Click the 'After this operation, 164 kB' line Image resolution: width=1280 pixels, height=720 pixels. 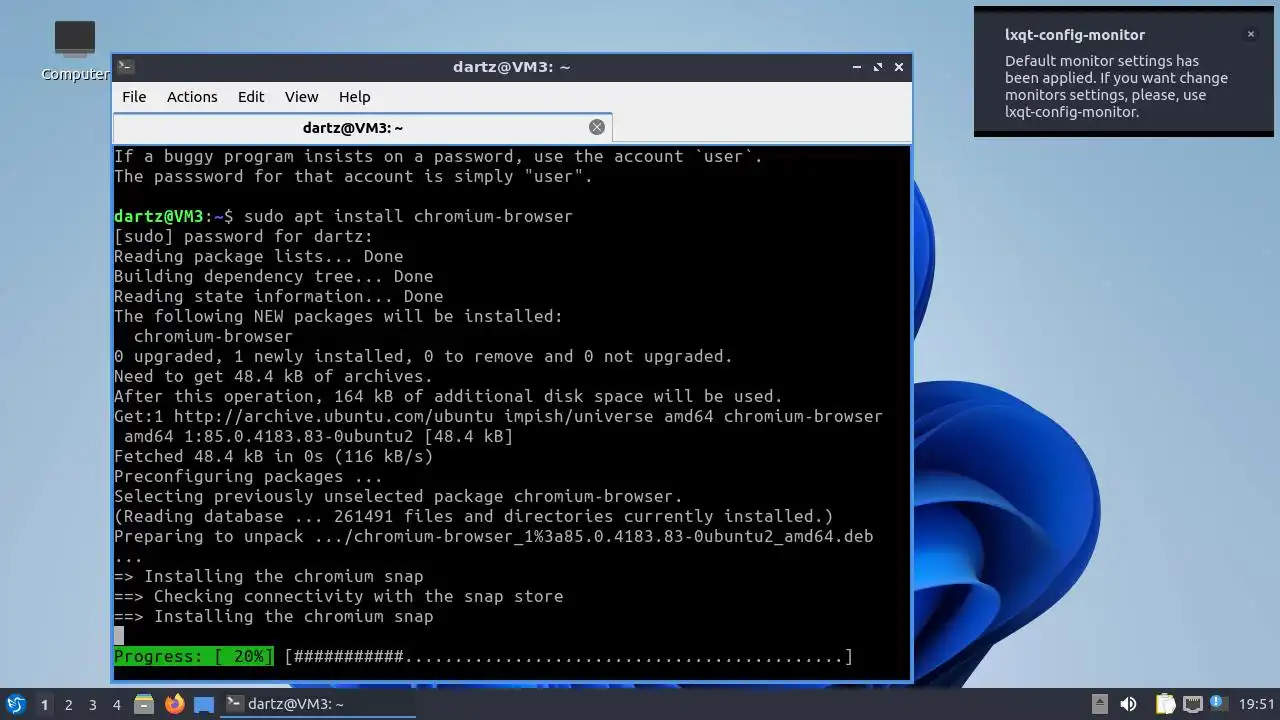[448, 397]
